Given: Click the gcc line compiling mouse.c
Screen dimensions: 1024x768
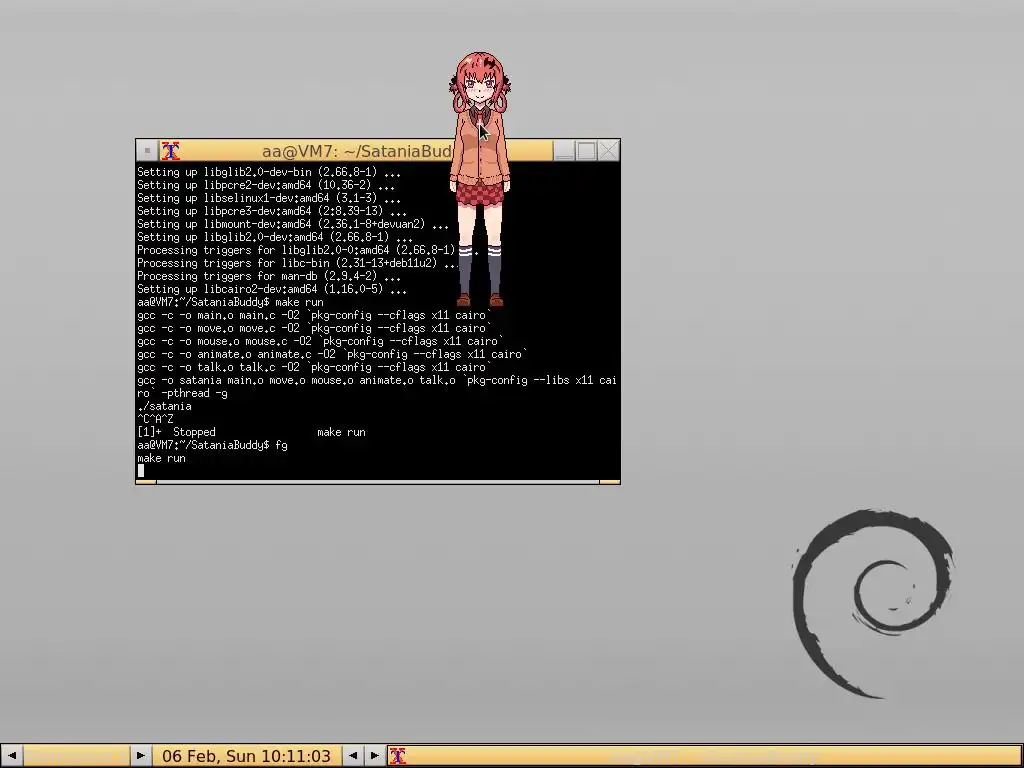Looking at the screenshot, I should click(x=320, y=342).
